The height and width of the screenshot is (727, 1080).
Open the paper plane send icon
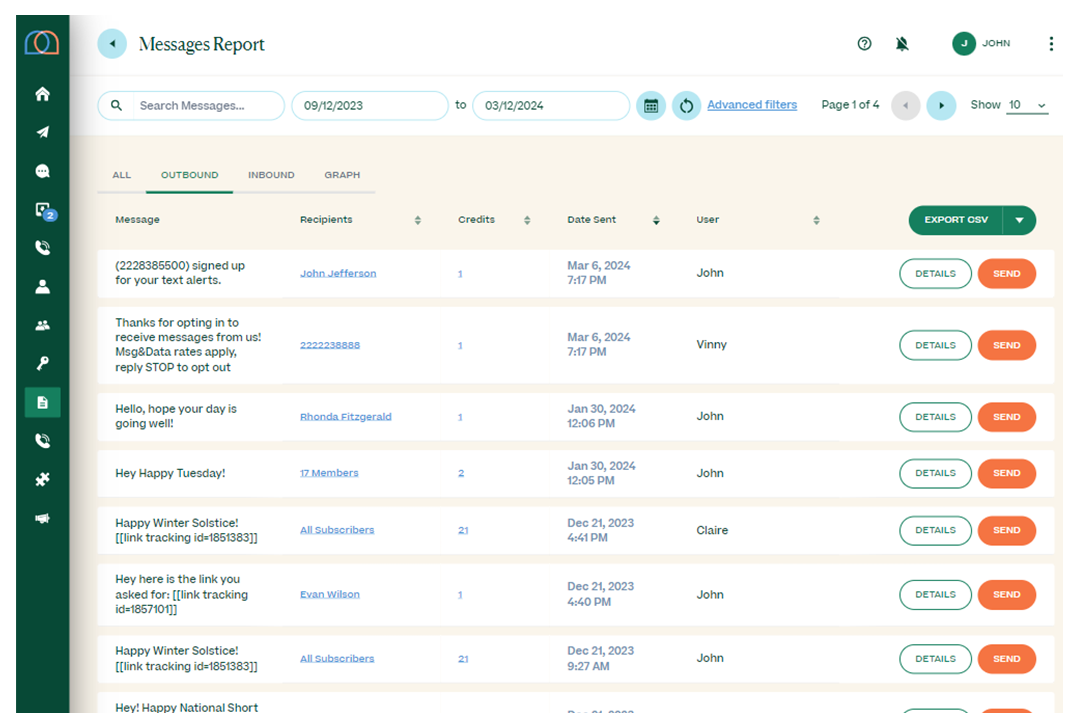coord(42,133)
